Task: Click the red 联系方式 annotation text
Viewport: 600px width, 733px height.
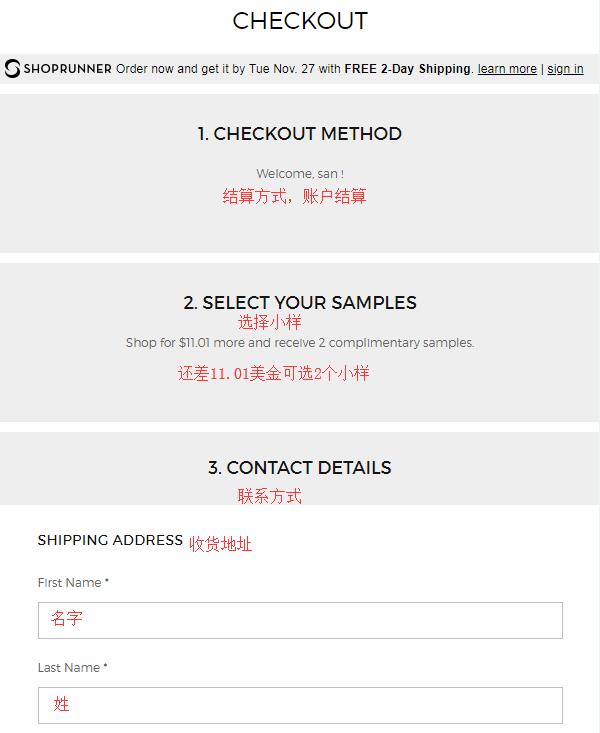Action: point(269,496)
